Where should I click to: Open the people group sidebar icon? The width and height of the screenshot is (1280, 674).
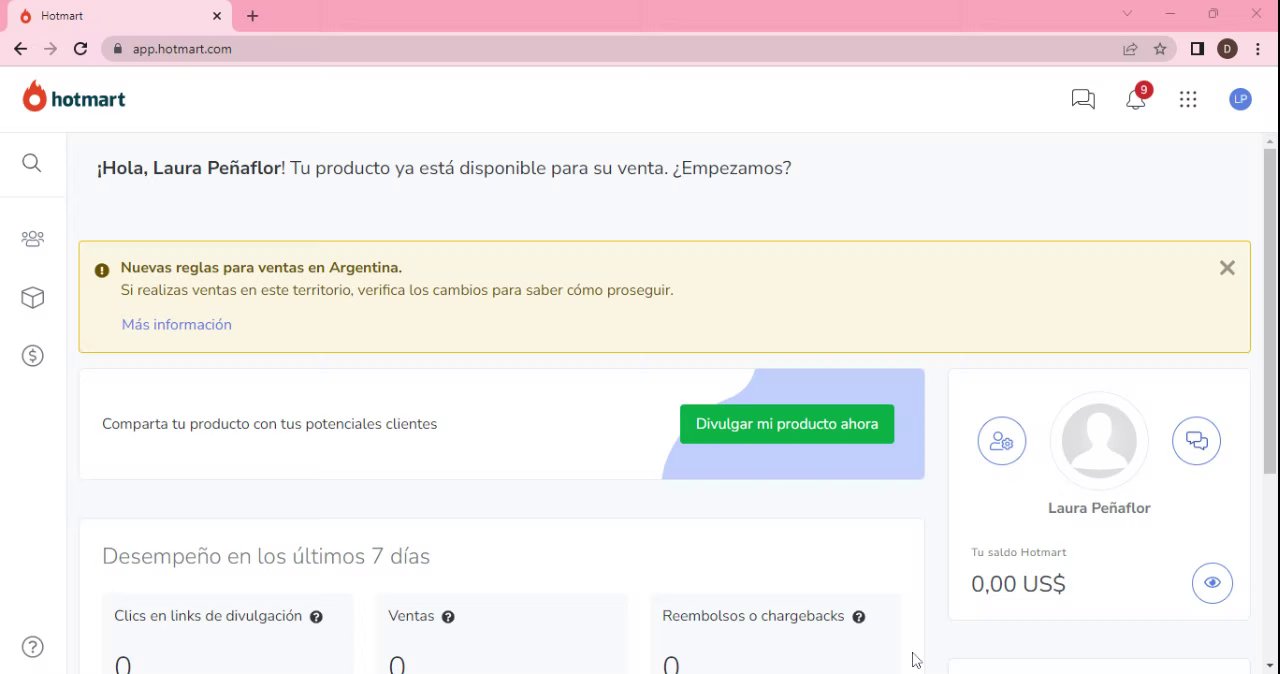pyautogui.click(x=33, y=239)
